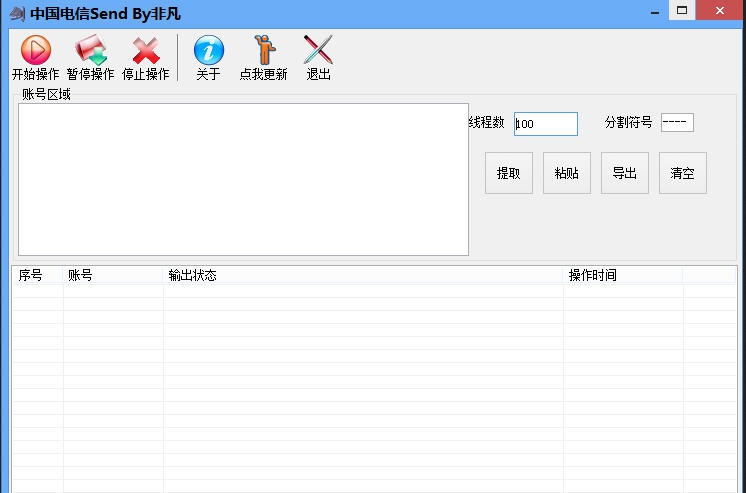Click the 开始操作 start icon
Screen dimensions: 746x493
click(x=35, y=50)
